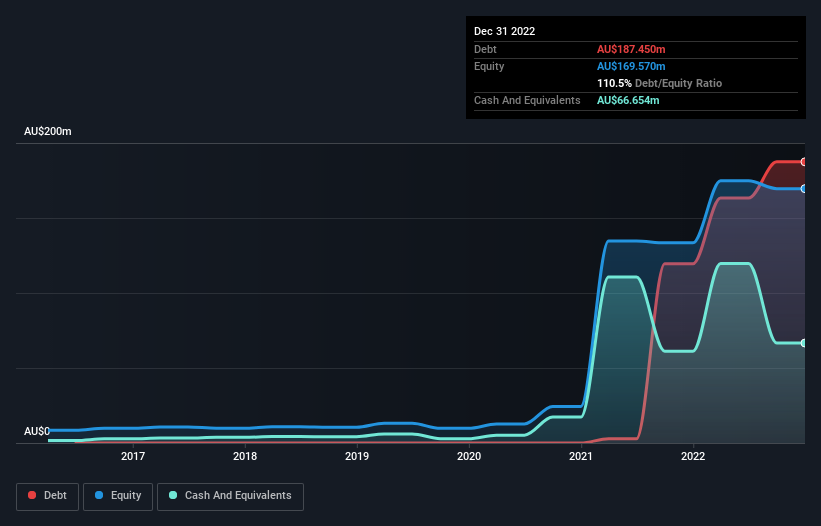821x526 pixels.
Task: Click Cash And Equivalents label in tooltip
Action: click(527, 100)
